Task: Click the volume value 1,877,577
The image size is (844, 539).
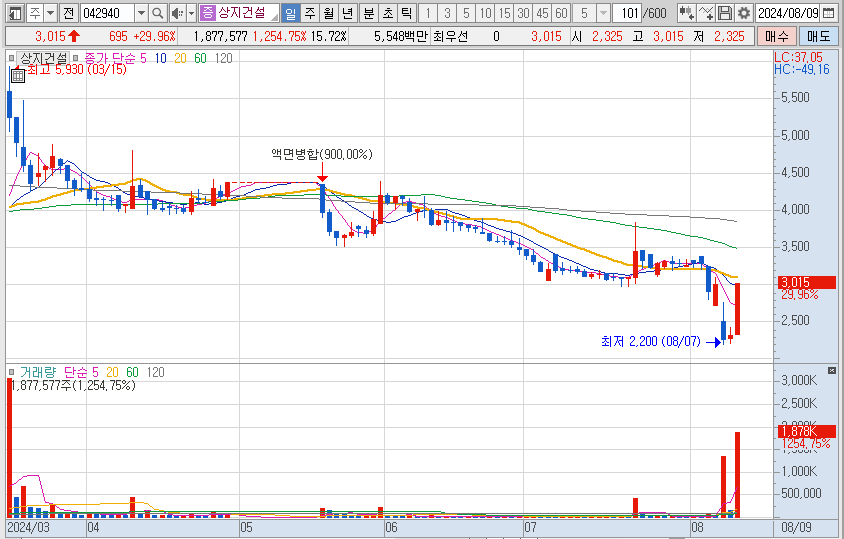Action: click(220, 37)
